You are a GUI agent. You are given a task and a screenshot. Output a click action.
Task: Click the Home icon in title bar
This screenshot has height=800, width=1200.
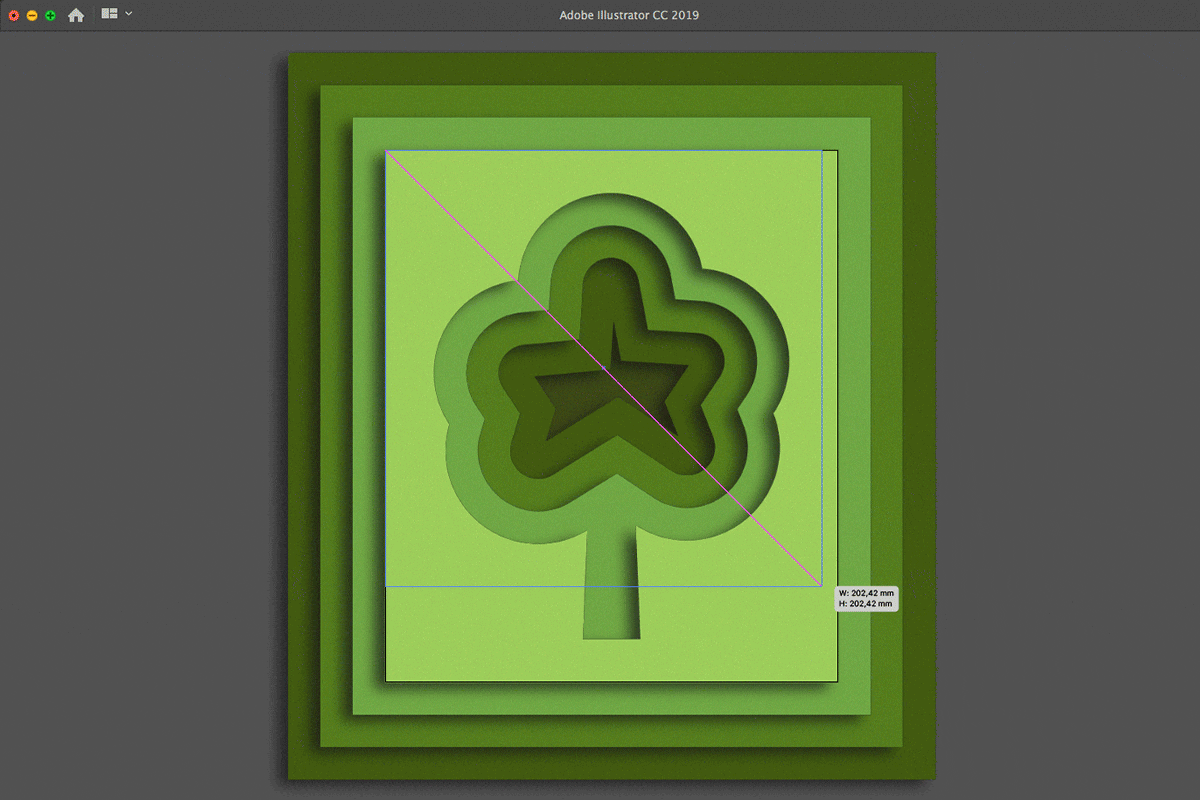pyautogui.click(x=76, y=15)
